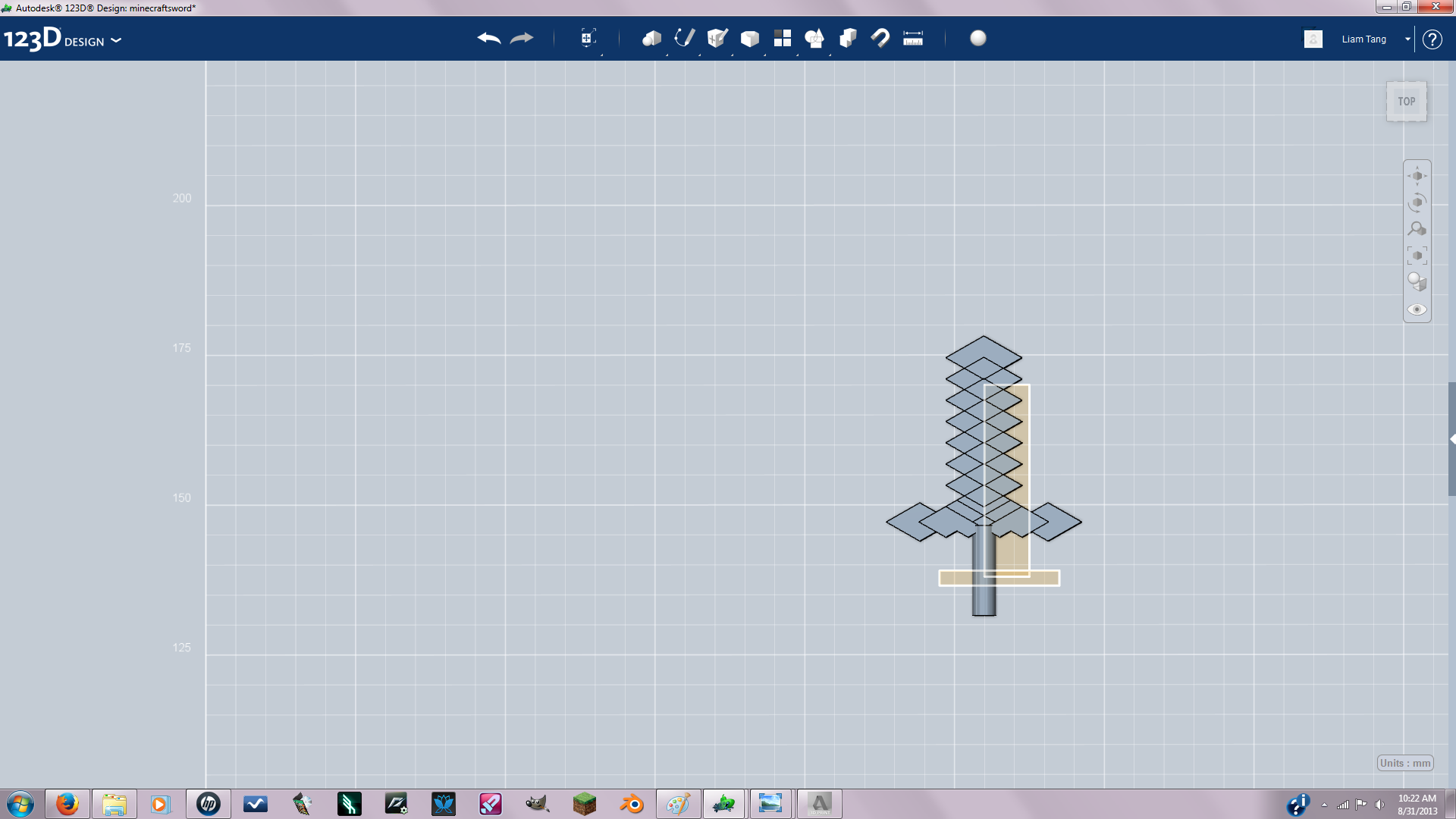Click the Fit view navigation tool
Screen dimensions: 1456x819
click(x=1417, y=256)
